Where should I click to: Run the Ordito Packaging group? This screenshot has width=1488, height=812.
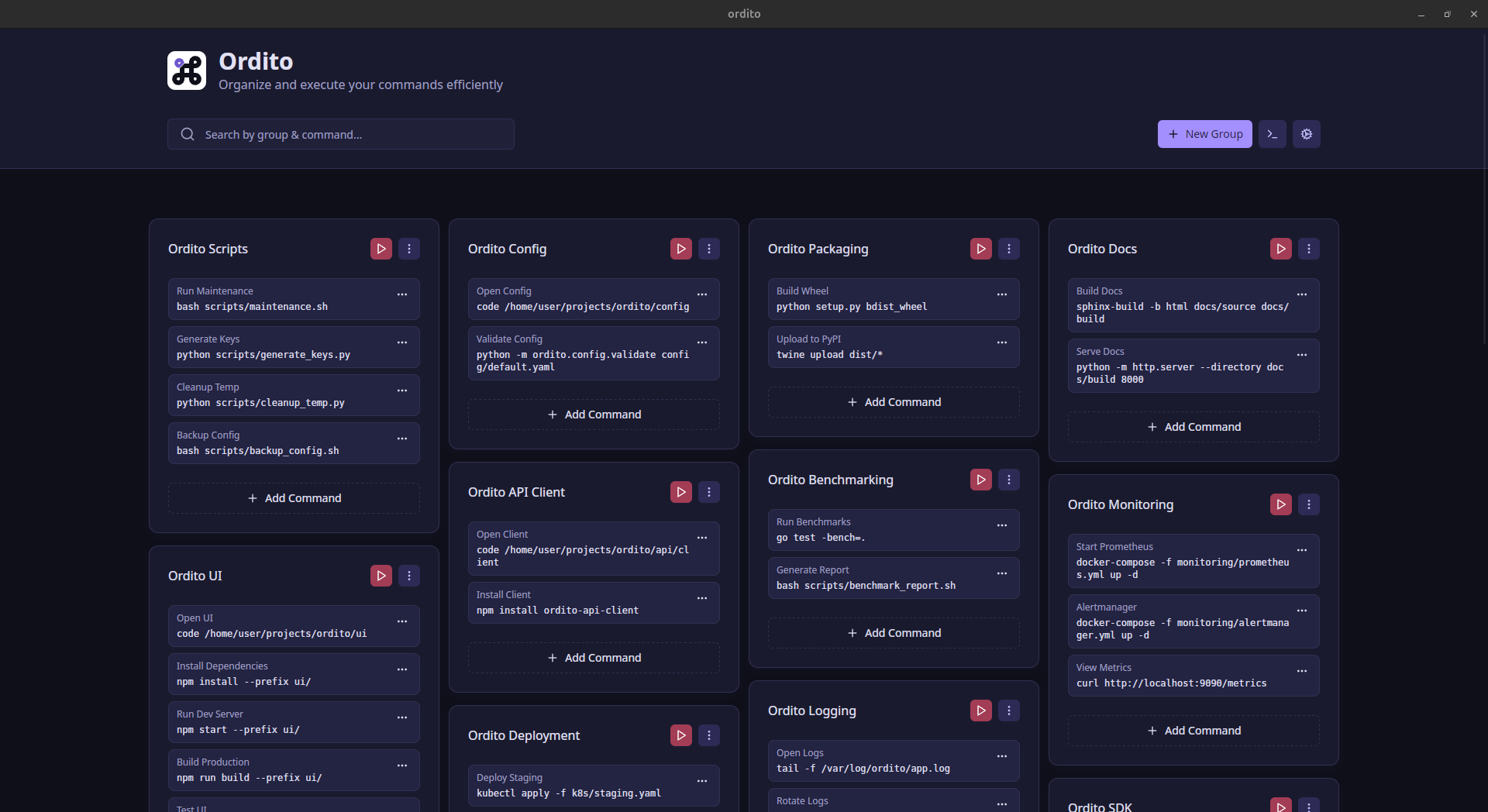(x=981, y=249)
